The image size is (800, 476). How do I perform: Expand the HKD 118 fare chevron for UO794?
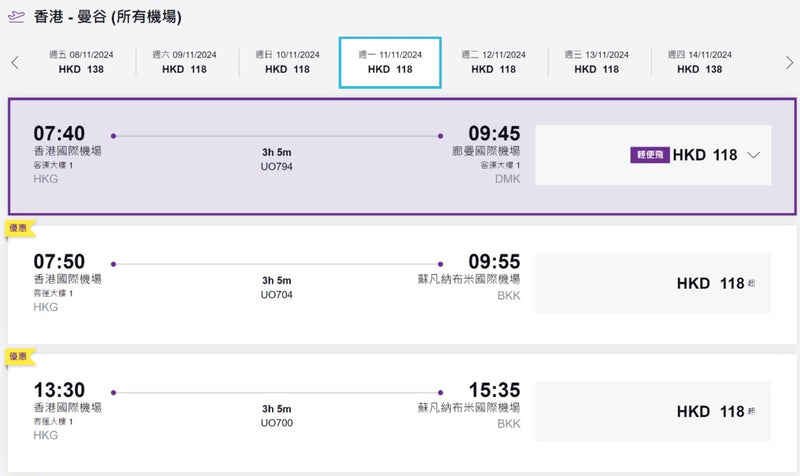754,155
